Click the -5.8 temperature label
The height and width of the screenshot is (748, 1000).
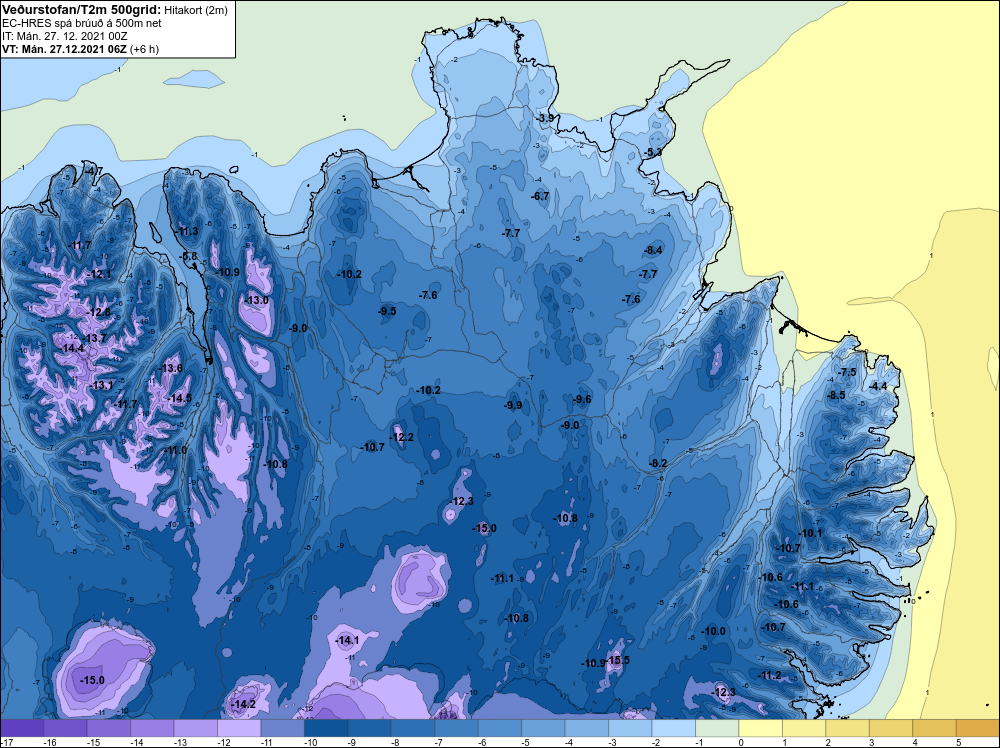point(189,256)
